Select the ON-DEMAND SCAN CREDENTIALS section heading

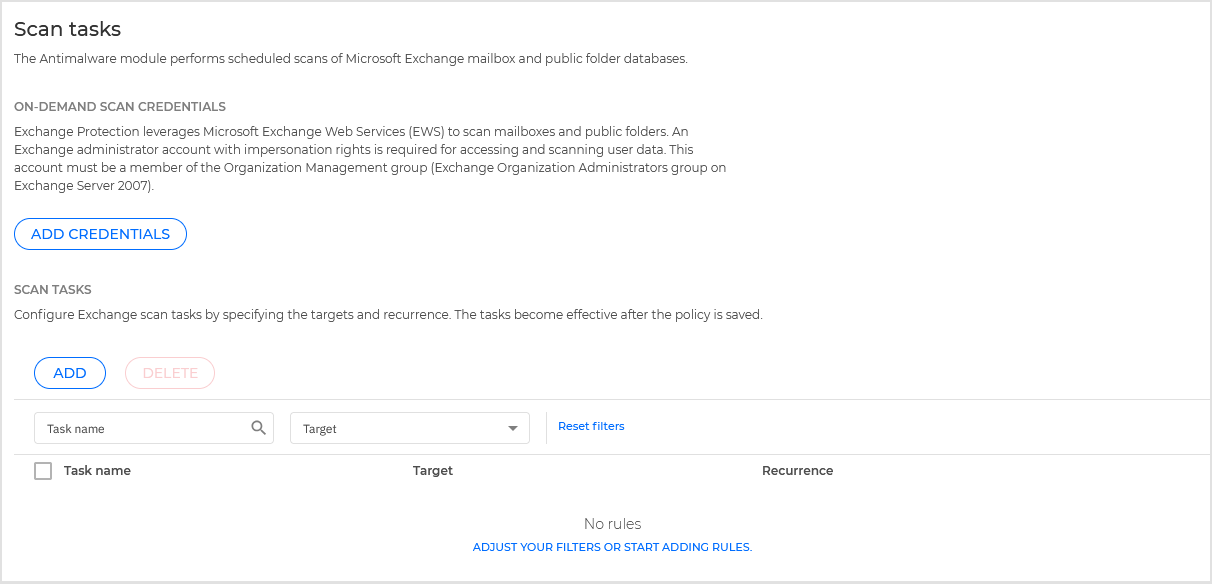pos(119,106)
